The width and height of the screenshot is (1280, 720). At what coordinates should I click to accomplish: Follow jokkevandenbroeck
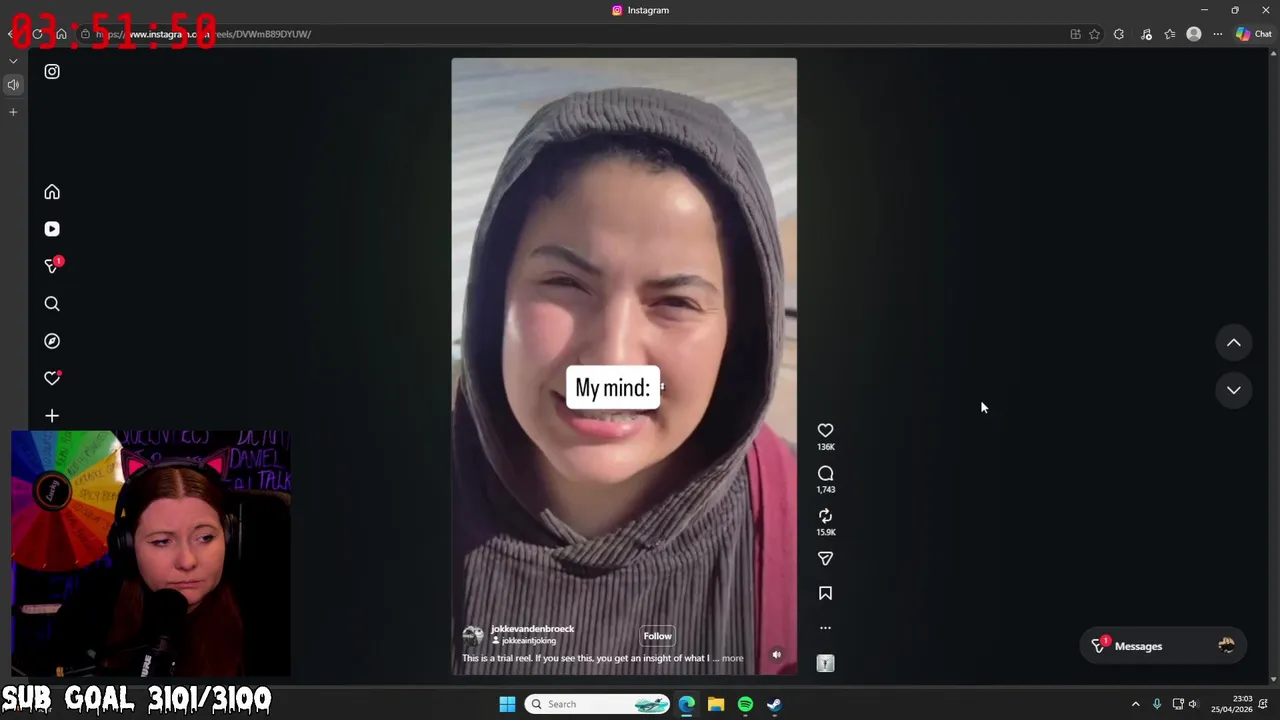[x=657, y=636]
